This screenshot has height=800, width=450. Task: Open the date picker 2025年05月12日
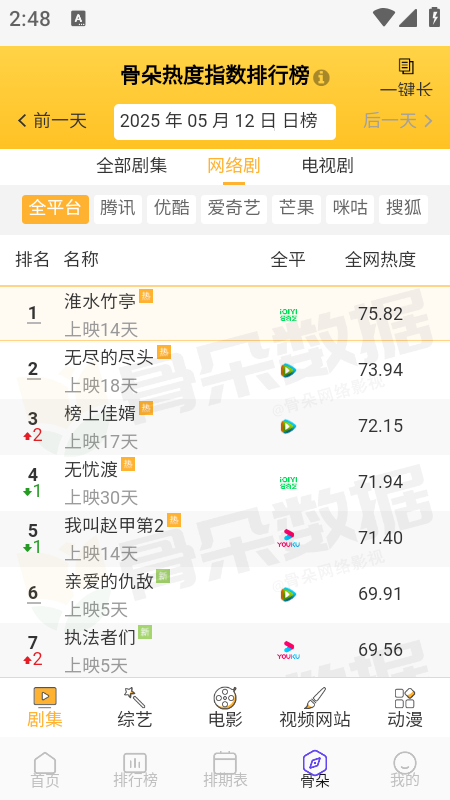pos(225,121)
